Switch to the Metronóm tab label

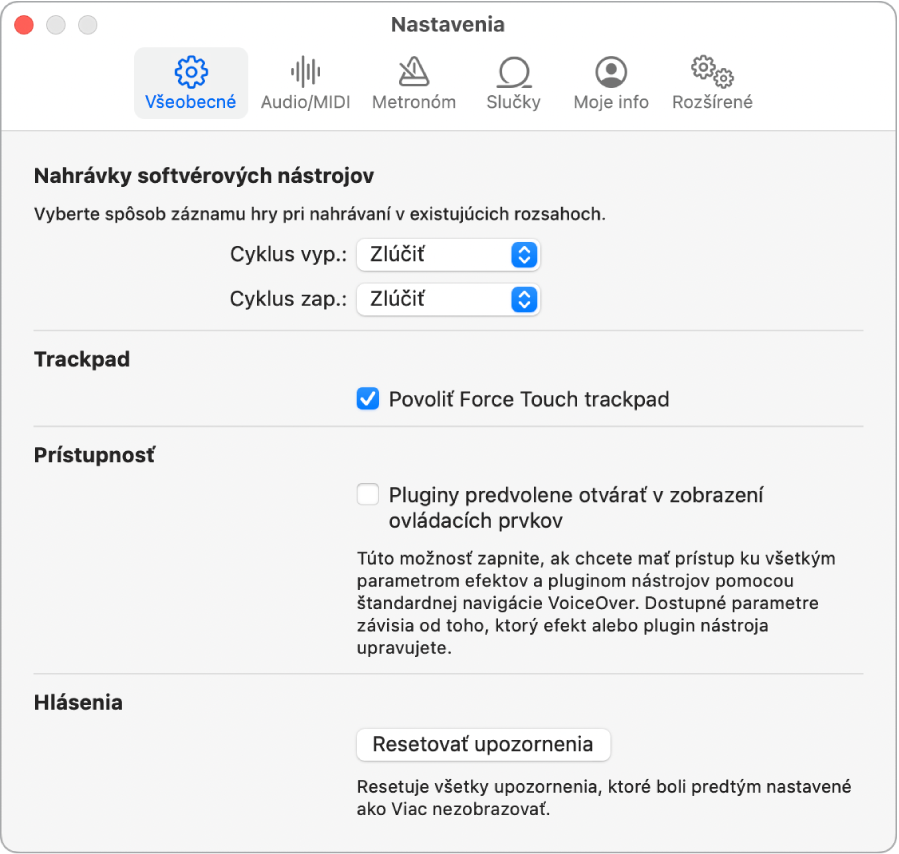(x=413, y=102)
